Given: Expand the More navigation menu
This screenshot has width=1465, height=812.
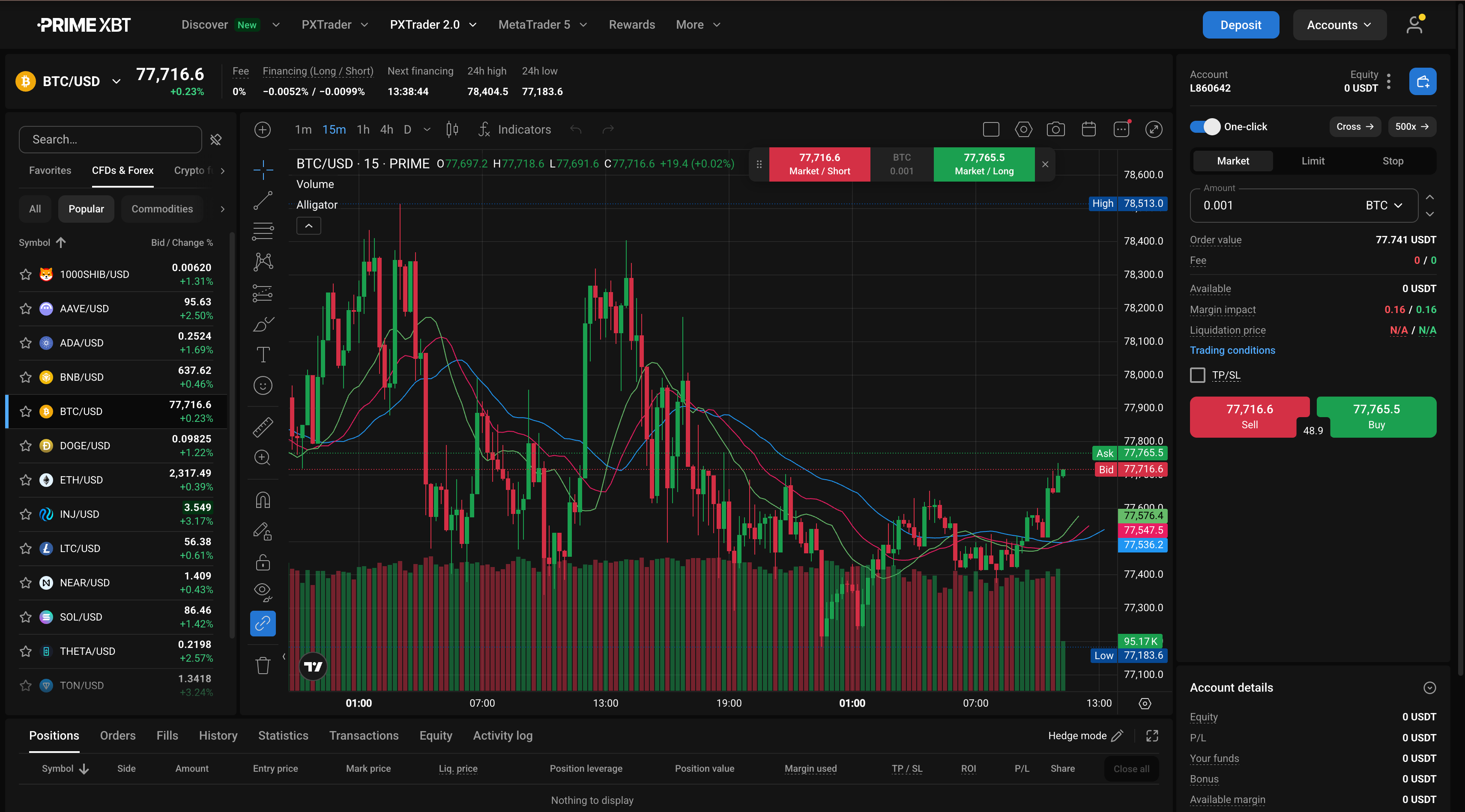Looking at the screenshot, I should point(698,24).
